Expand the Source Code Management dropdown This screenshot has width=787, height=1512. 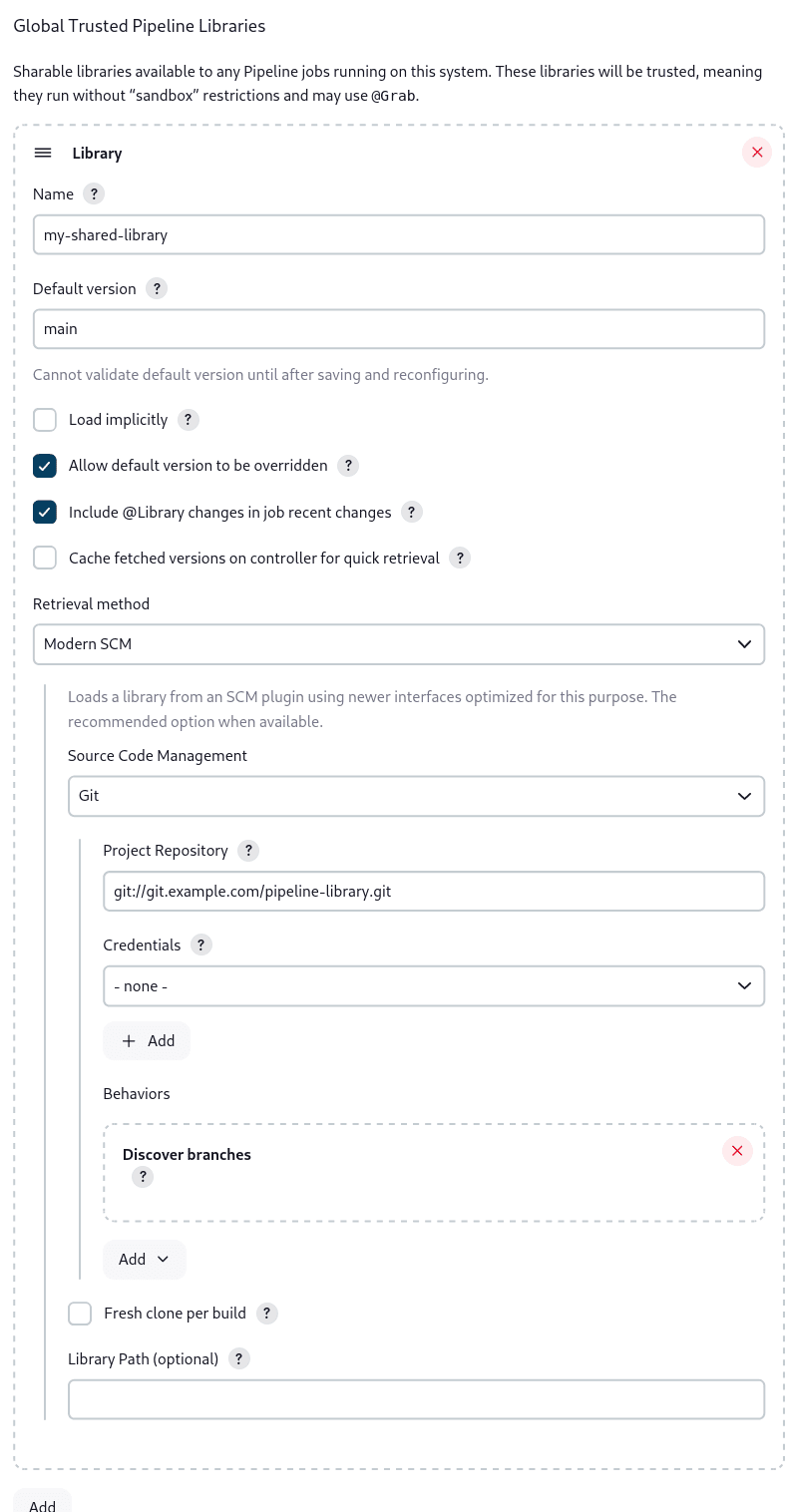coord(416,796)
